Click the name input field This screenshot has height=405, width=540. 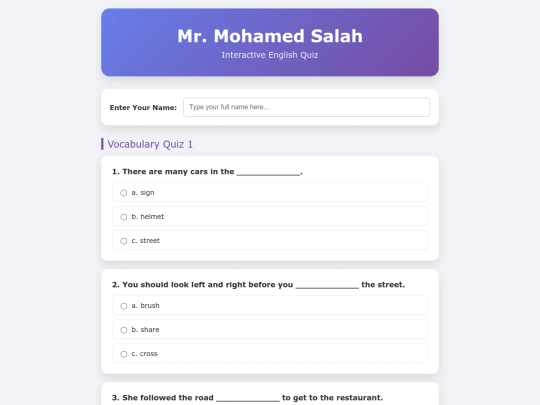pos(307,107)
